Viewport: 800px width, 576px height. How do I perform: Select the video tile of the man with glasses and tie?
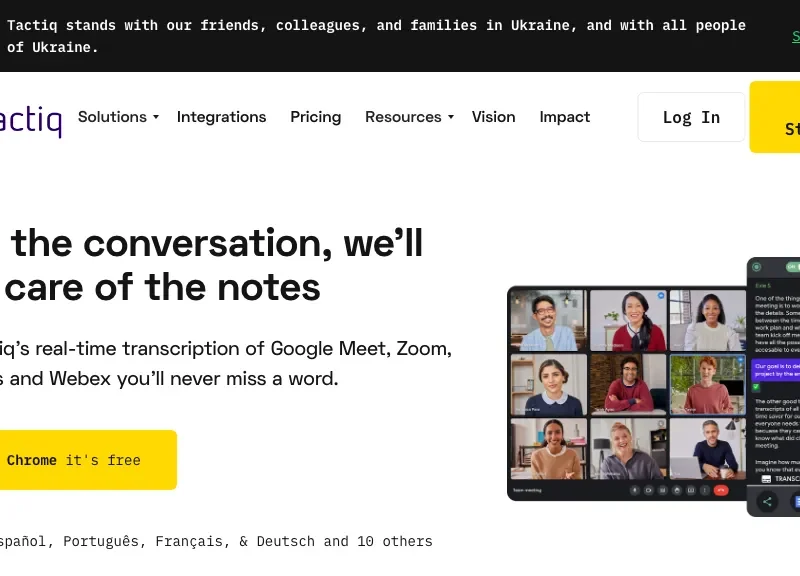point(549,320)
